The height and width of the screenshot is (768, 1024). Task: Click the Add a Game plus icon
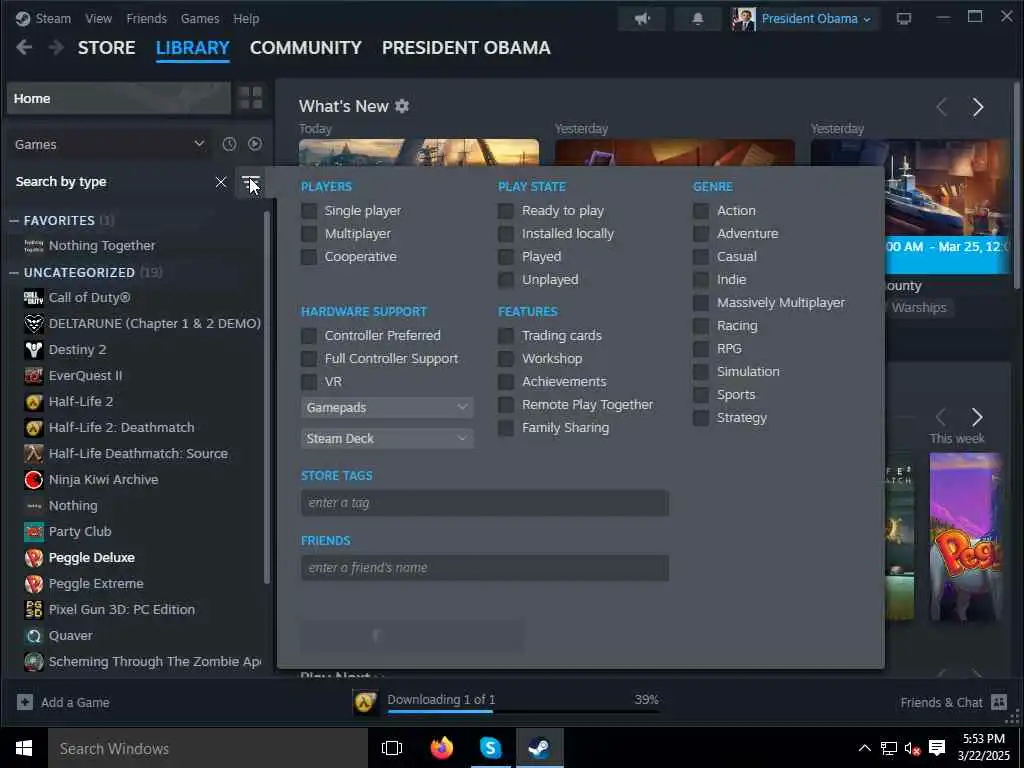click(x=25, y=703)
